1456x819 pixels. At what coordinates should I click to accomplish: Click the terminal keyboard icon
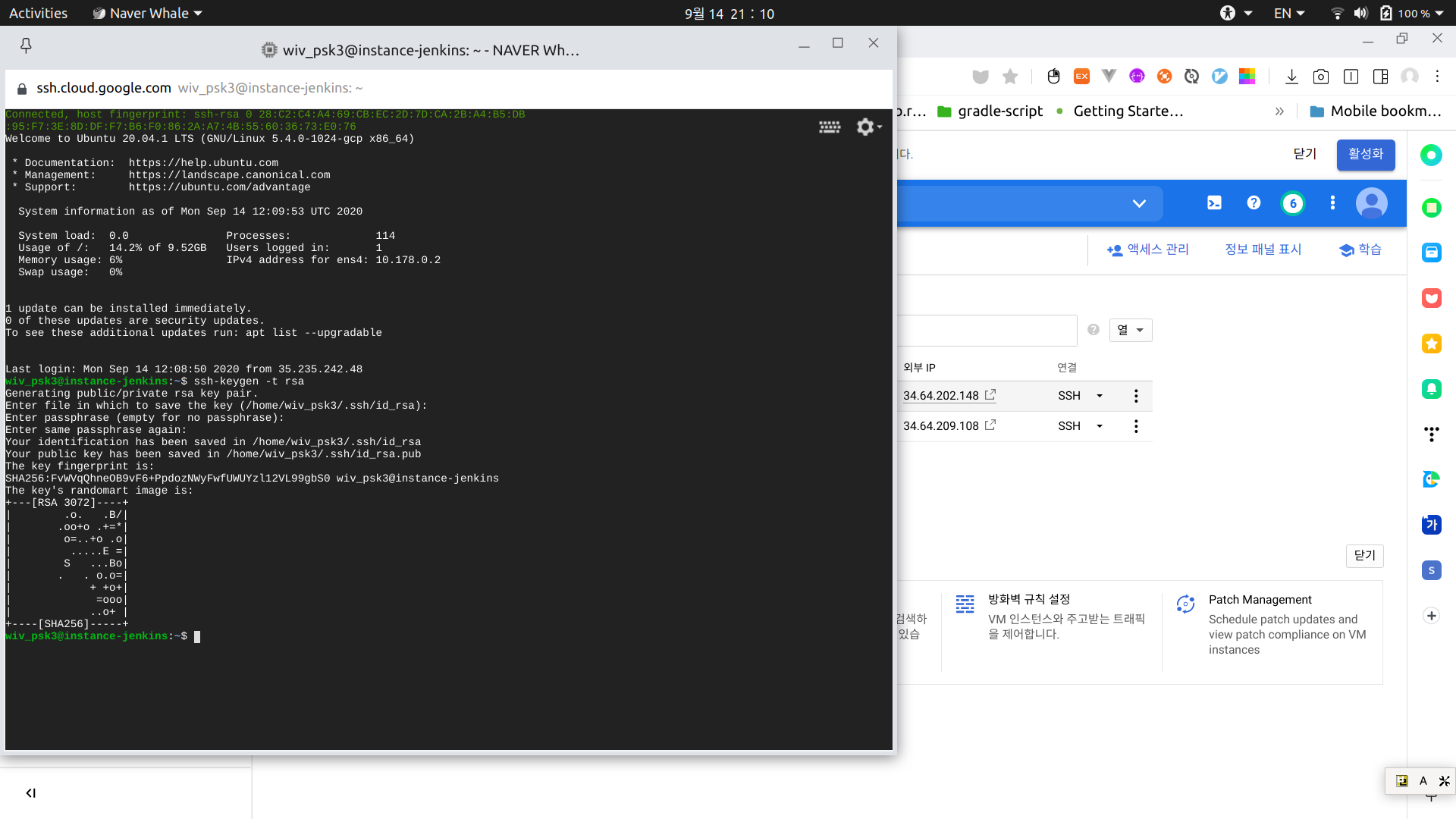tap(829, 127)
